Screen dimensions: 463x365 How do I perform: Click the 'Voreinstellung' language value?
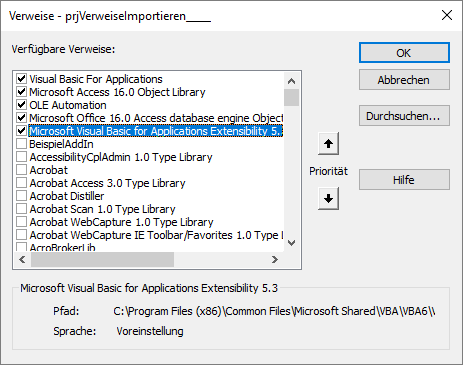pyautogui.click(x=150, y=331)
